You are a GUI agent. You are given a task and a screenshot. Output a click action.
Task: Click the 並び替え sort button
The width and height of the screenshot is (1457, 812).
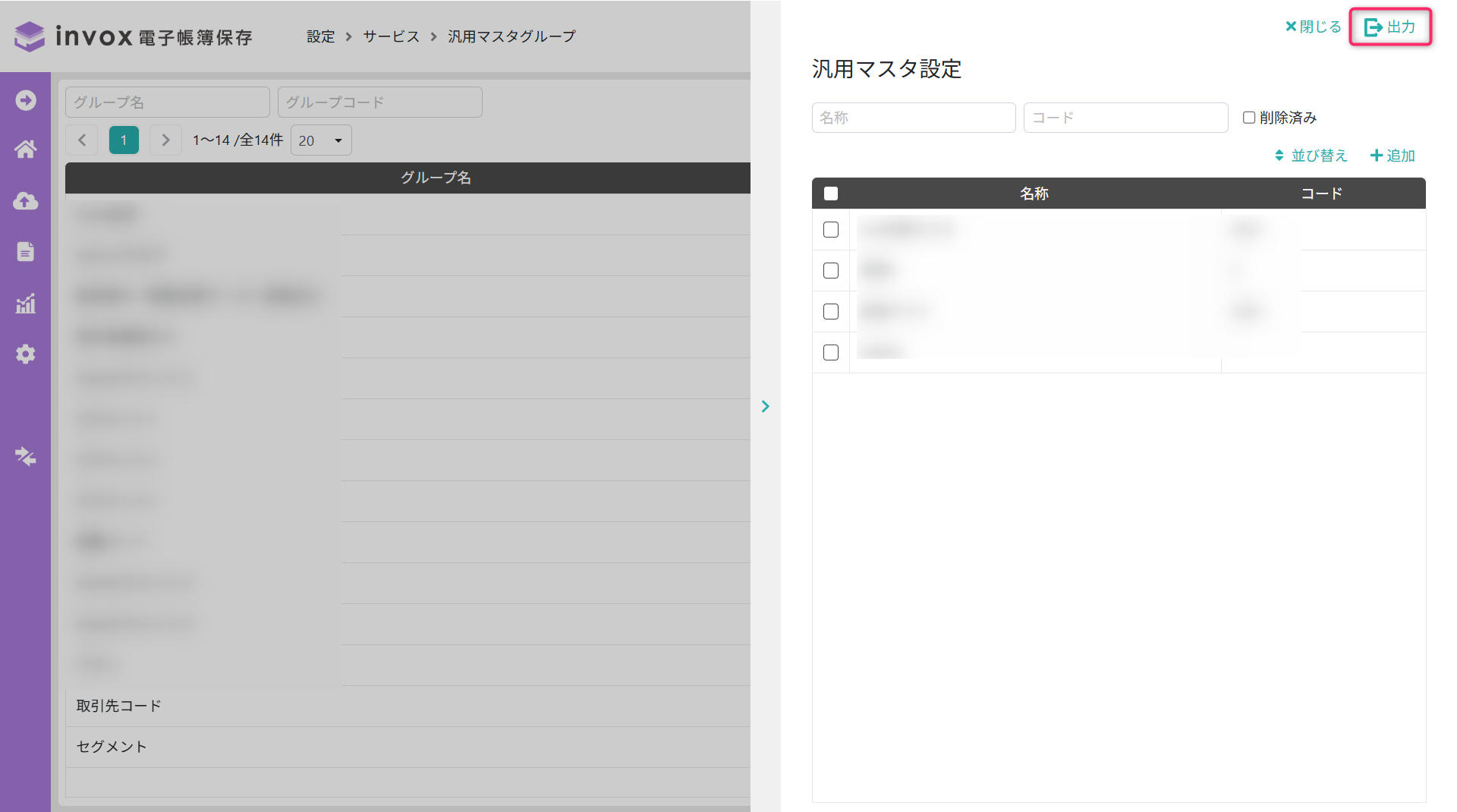point(1311,156)
